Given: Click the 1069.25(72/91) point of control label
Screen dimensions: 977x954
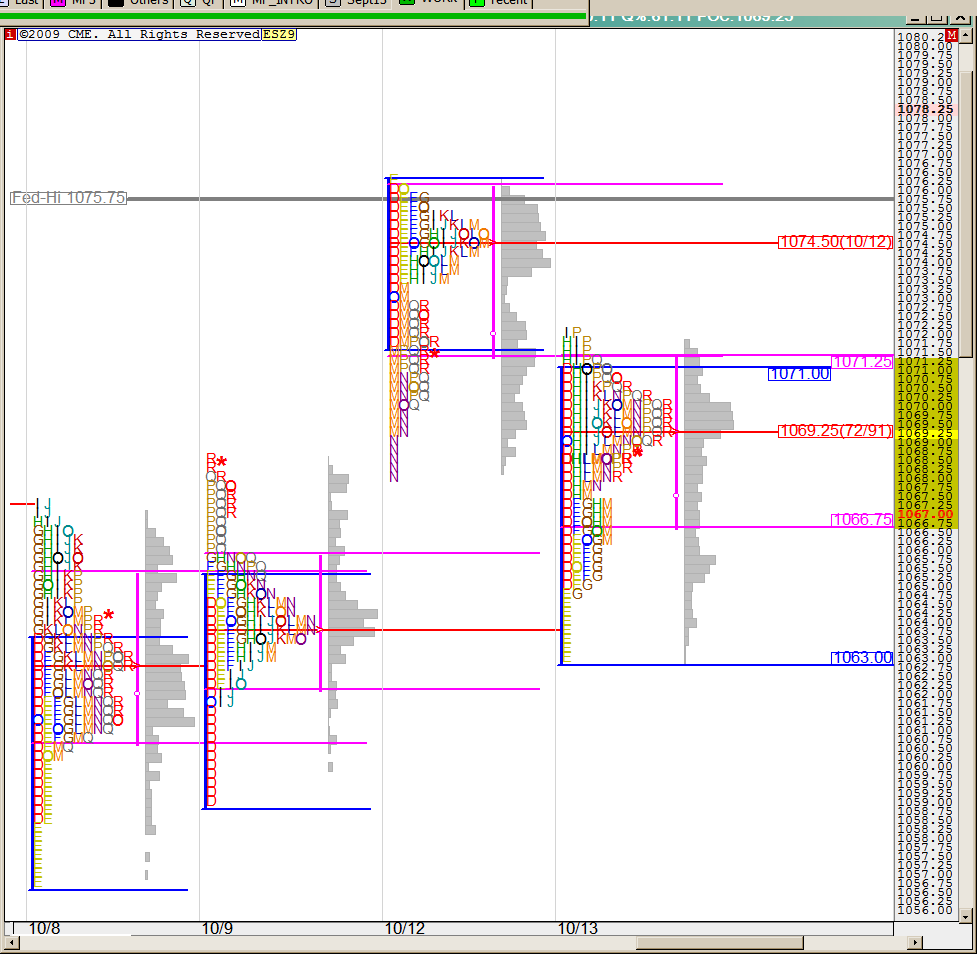Looking at the screenshot, I should (x=835, y=431).
